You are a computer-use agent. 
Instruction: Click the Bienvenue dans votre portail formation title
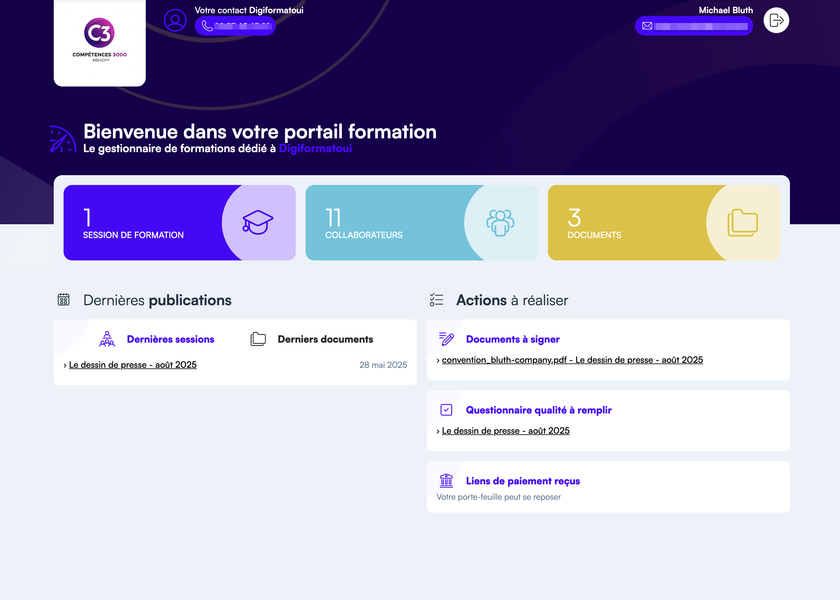pyautogui.click(x=260, y=131)
